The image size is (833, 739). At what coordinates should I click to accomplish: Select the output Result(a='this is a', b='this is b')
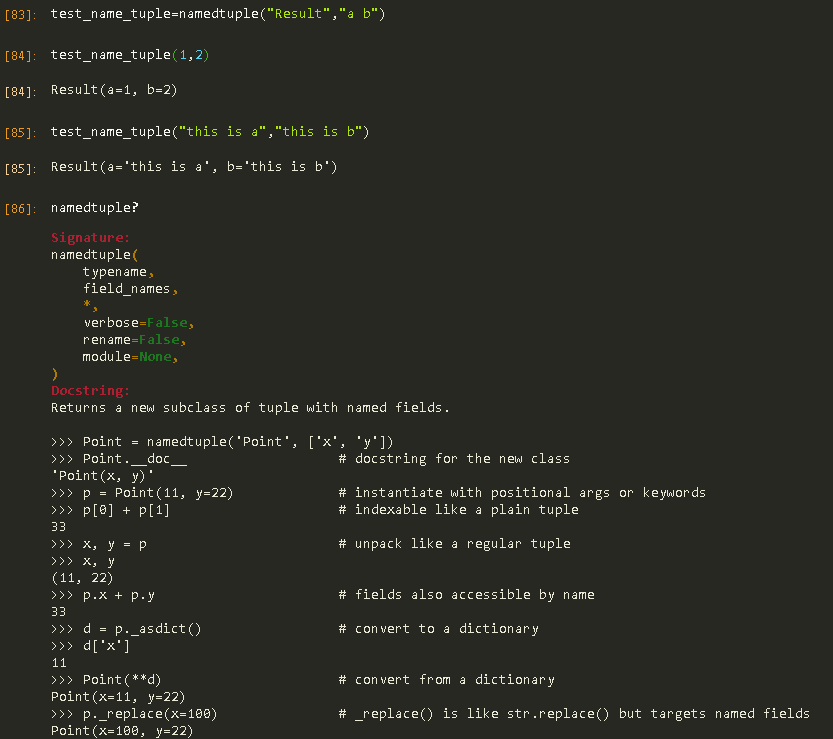point(194,167)
